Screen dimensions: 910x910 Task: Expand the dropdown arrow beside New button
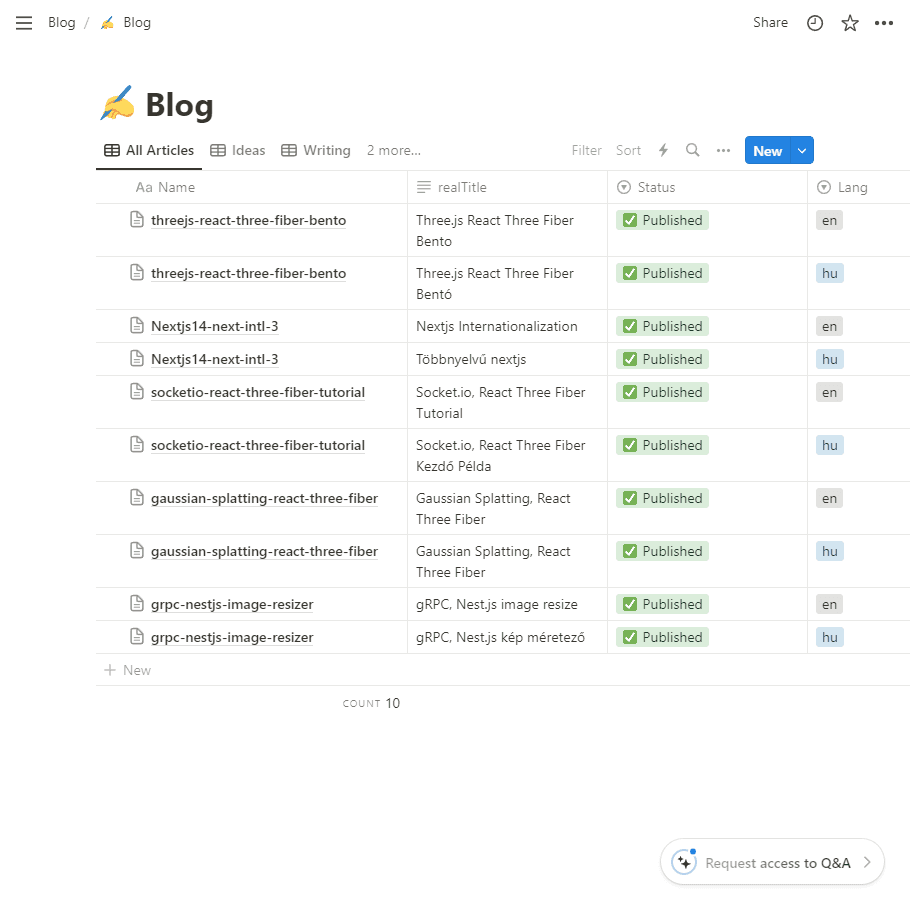tap(802, 150)
